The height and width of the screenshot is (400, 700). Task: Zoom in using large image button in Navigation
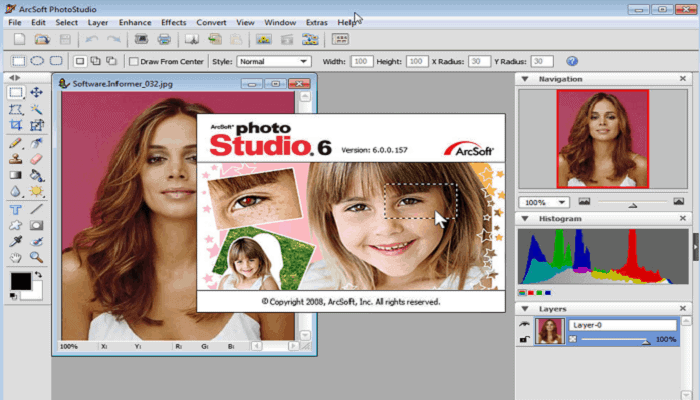[x=679, y=202]
